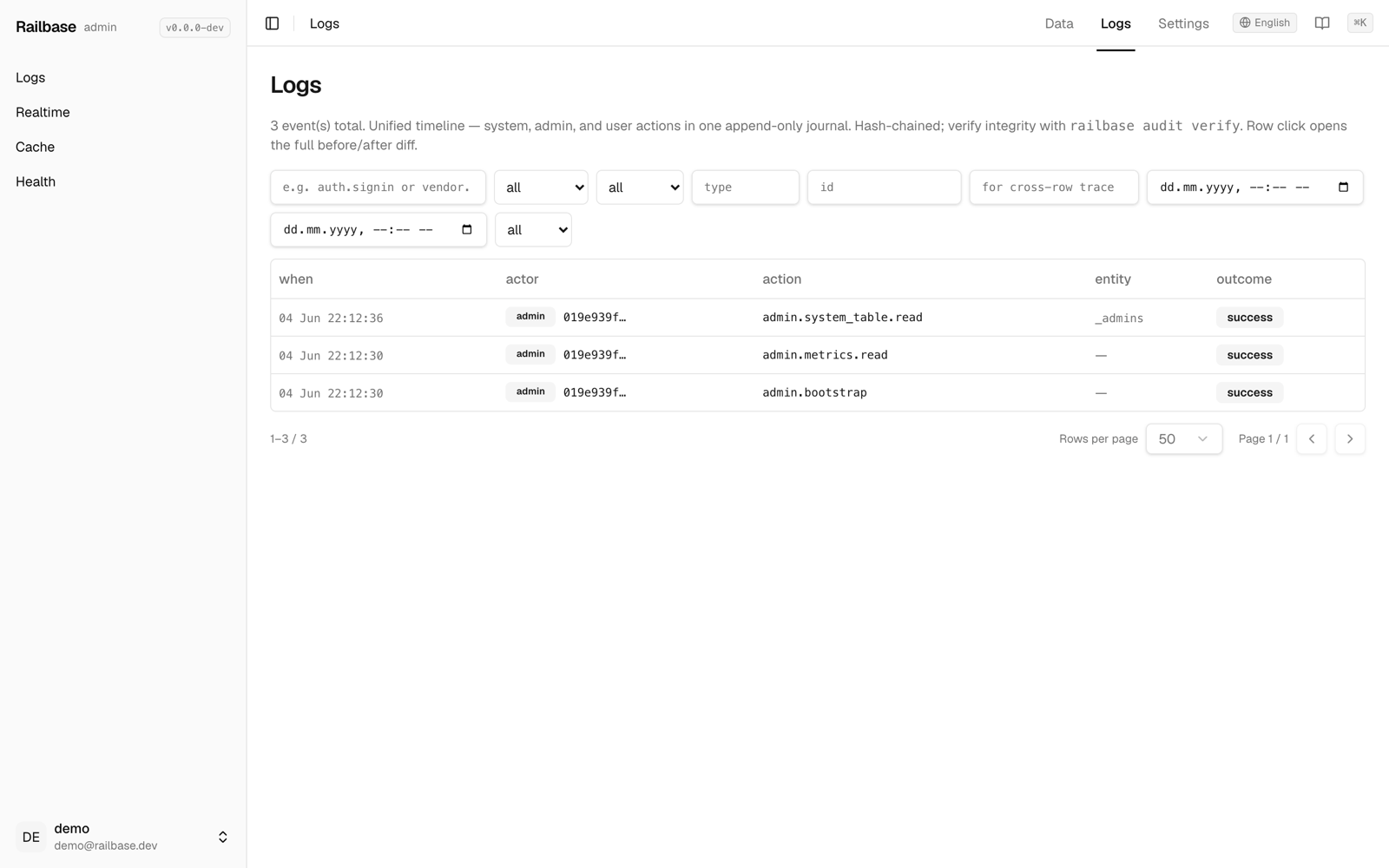Open the first 'all' filter dropdown

(x=541, y=187)
